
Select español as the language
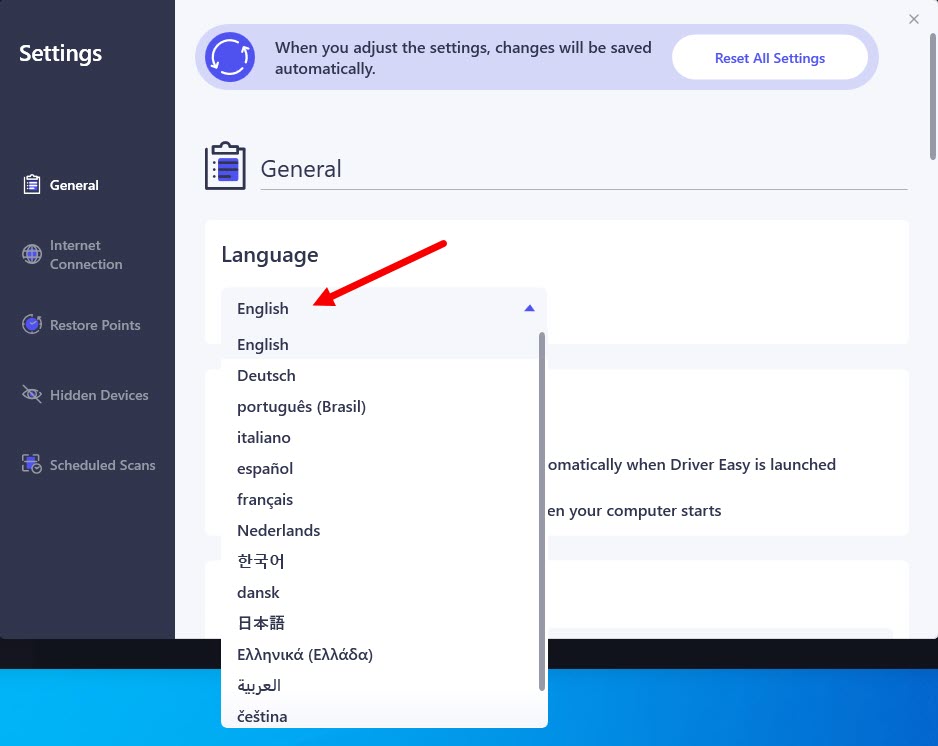[265, 469]
